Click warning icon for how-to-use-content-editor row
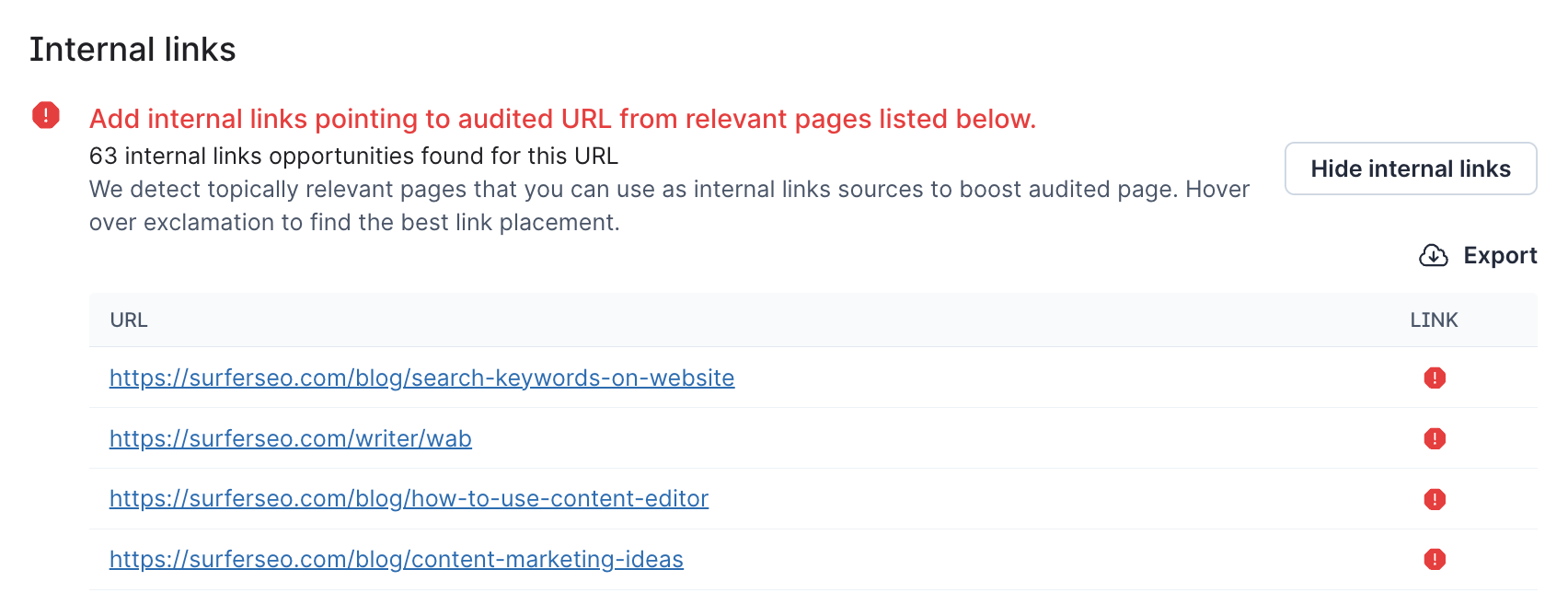1568x593 pixels. coord(1434,499)
